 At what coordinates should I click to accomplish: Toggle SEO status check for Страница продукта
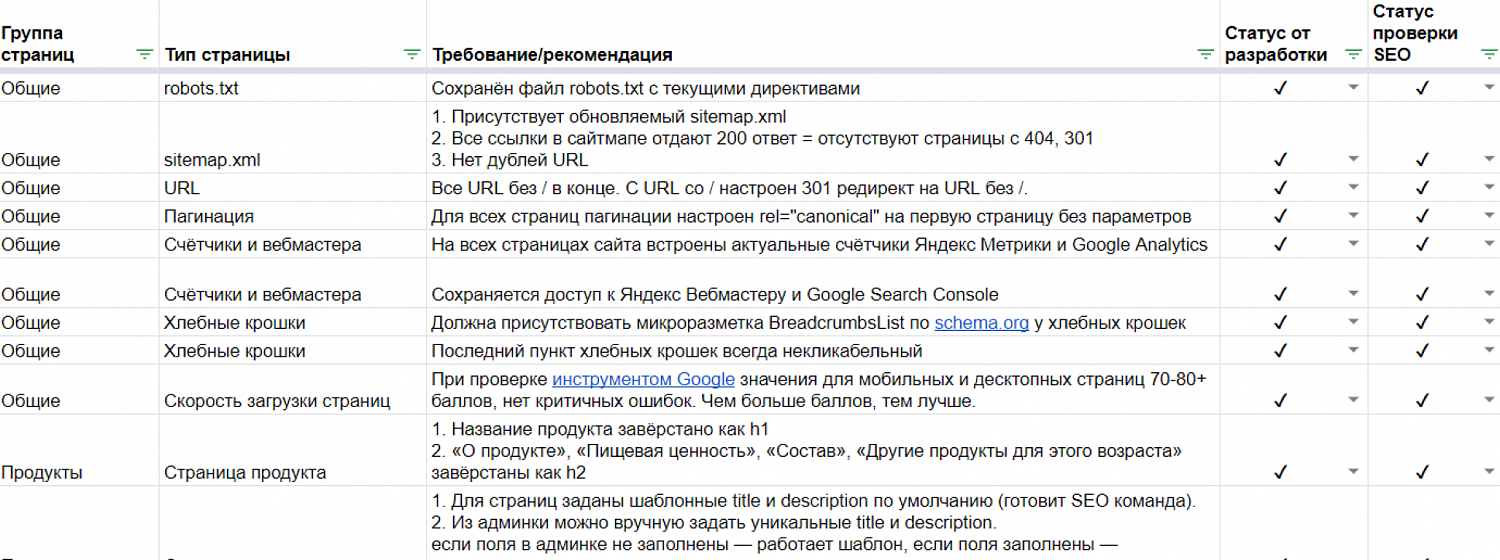(x=1423, y=472)
